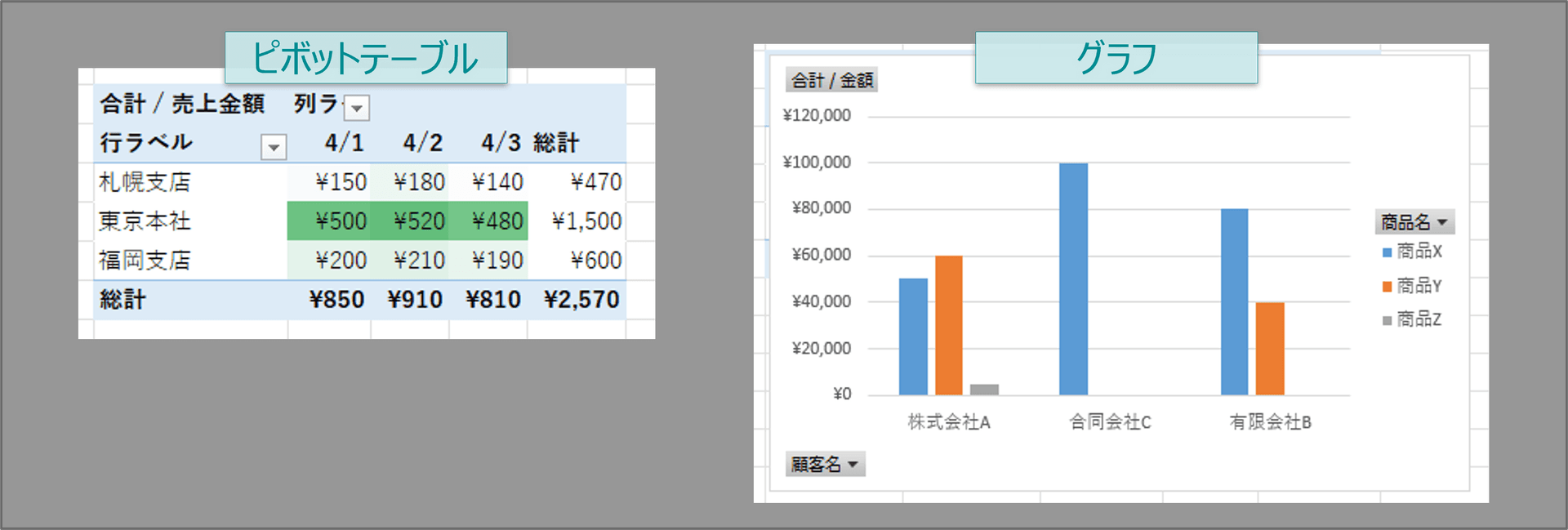
Task: Select the 東京本社 row label
Action: tap(145, 221)
